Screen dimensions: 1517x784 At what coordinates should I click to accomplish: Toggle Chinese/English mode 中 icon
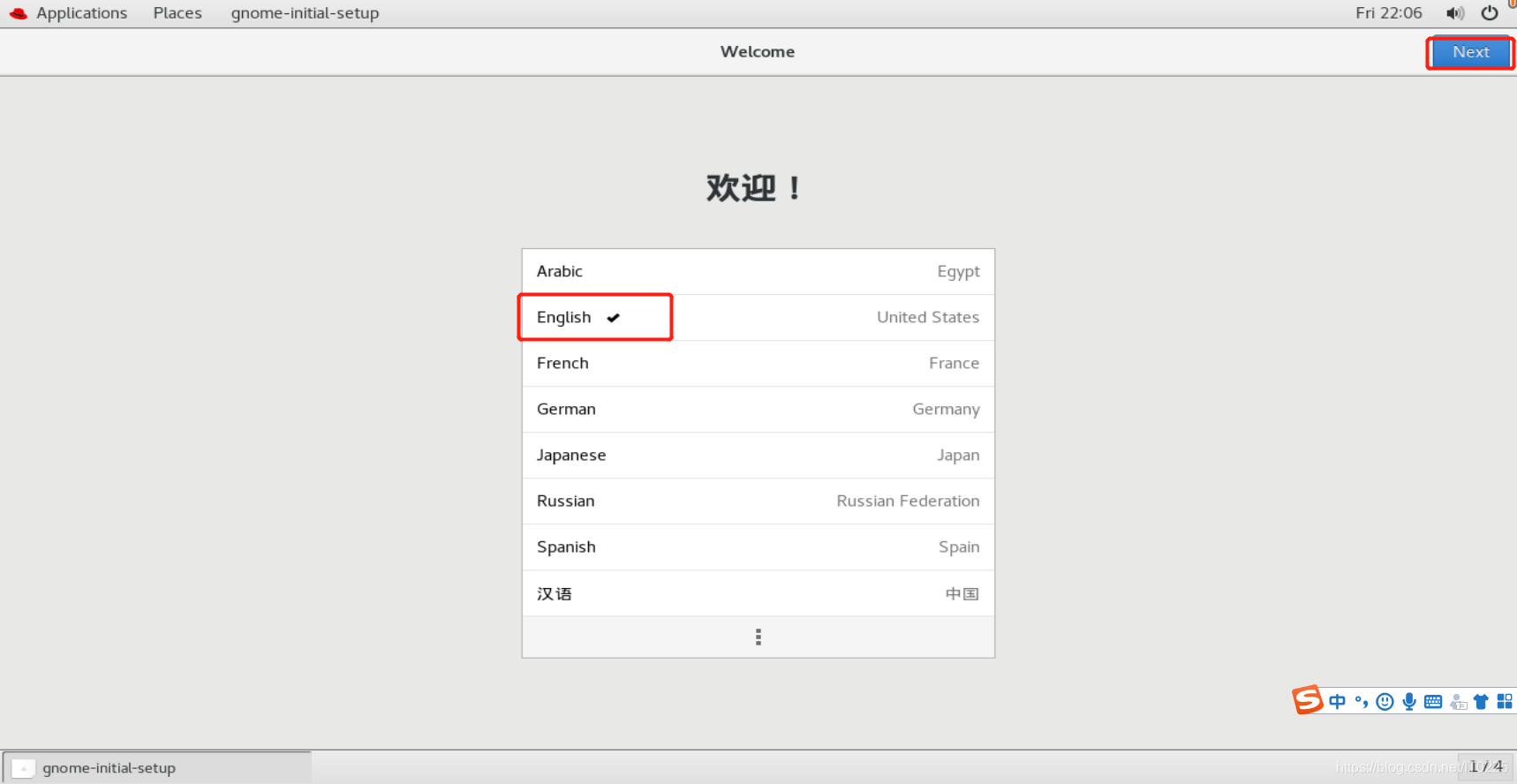click(1337, 702)
